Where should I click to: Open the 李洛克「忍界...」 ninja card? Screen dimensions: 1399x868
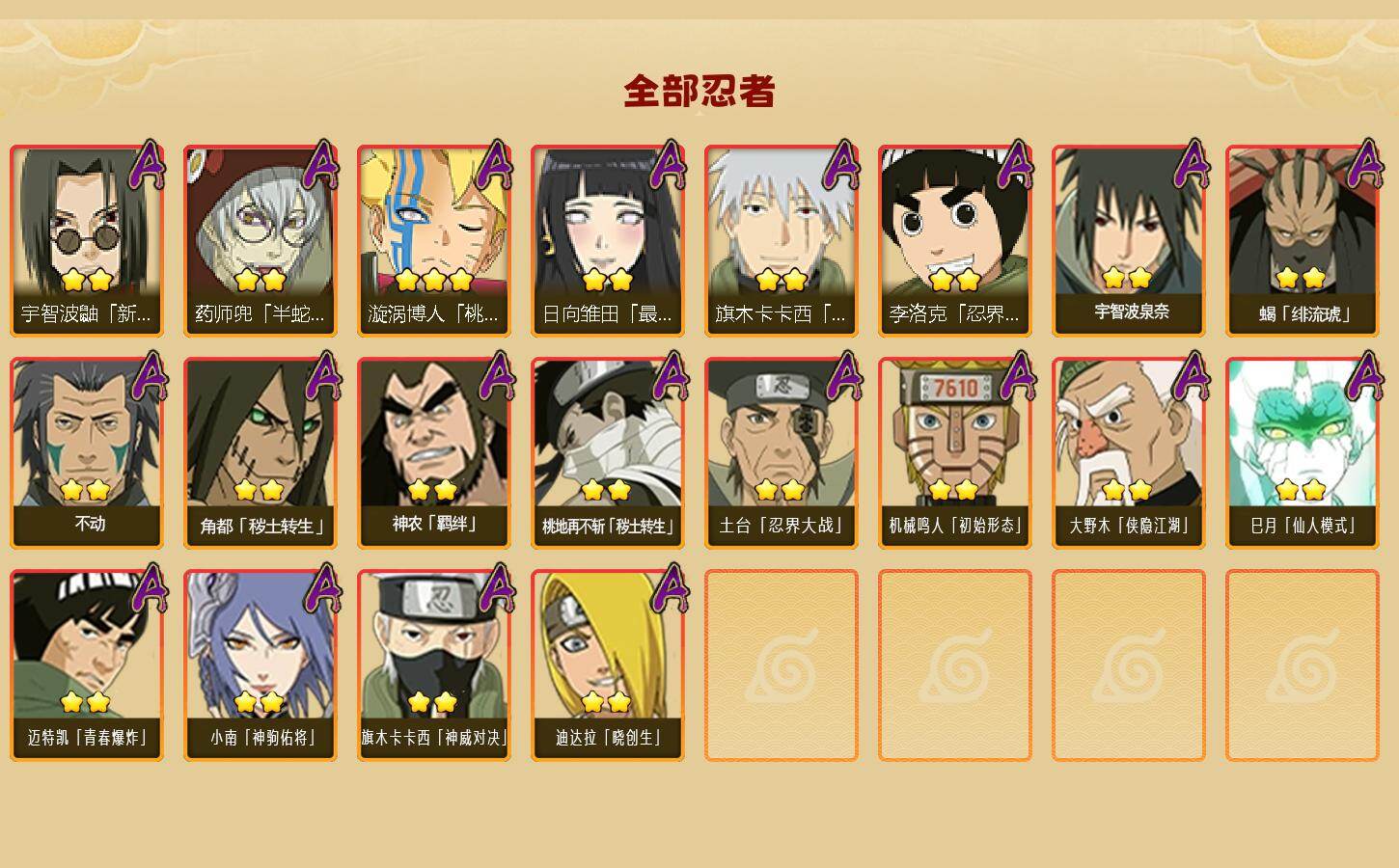(x=955, y=240)
